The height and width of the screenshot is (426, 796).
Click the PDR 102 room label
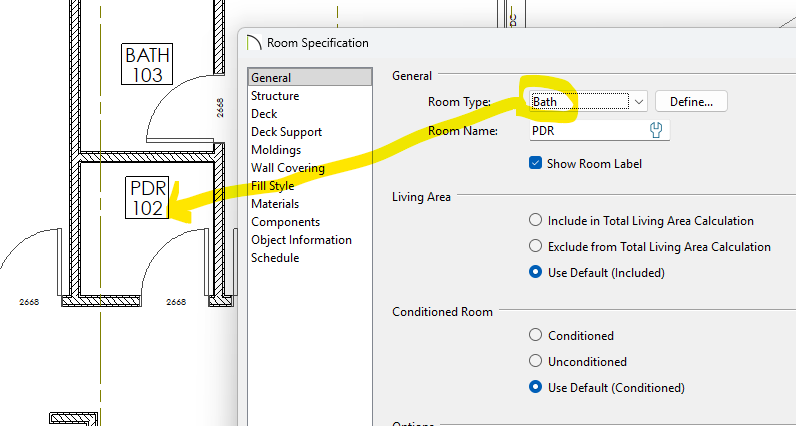pyautogui.click(x=148, y=198)
